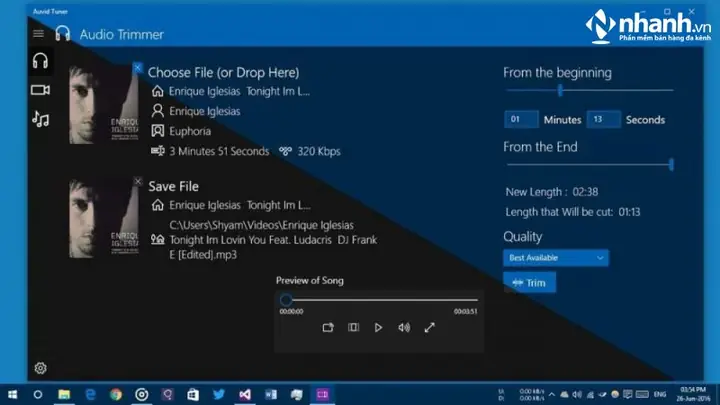The width and height of the screenshot is (720, 405).
Task: Switch to the video camera sidebar section
Action: coord(40,90)
